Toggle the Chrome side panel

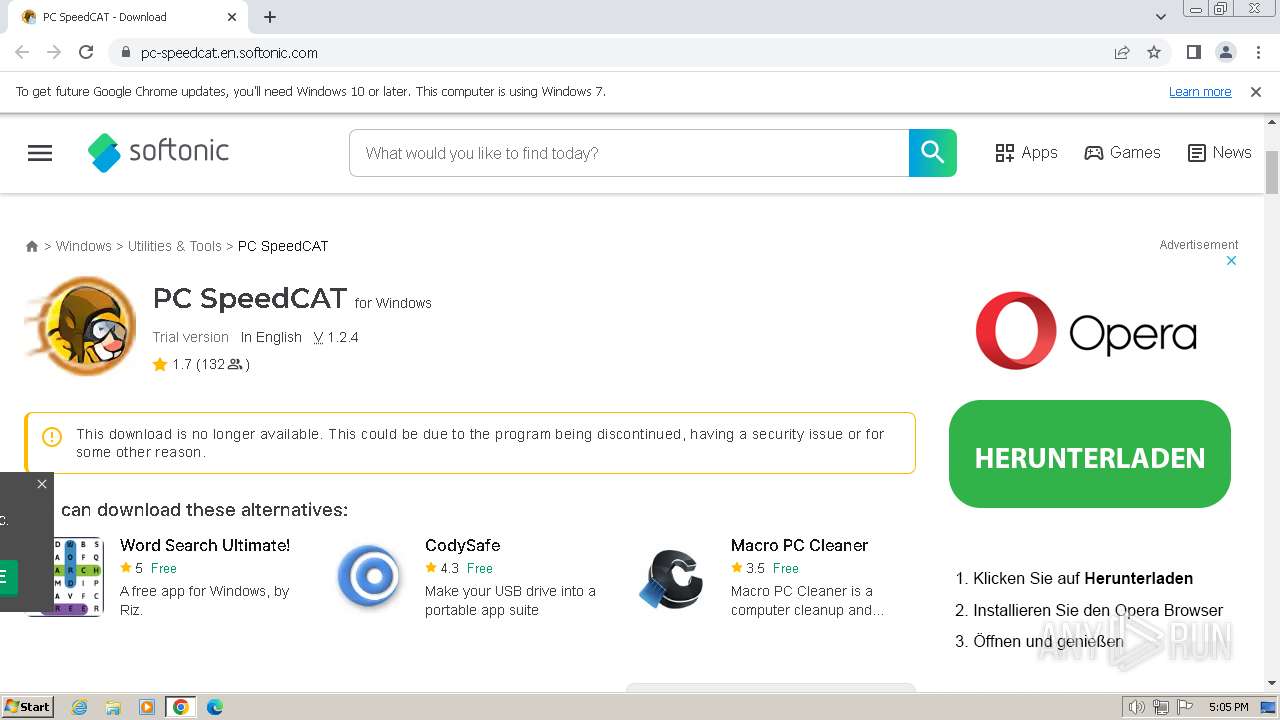(1194, 52)
